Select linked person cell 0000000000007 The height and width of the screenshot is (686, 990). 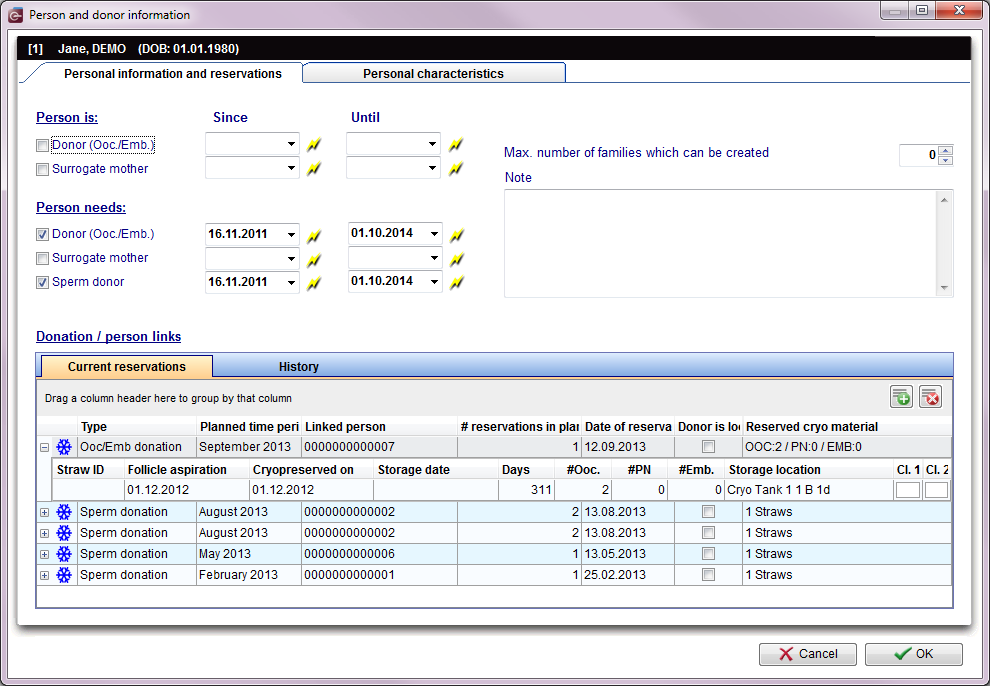tap(379, 447)
